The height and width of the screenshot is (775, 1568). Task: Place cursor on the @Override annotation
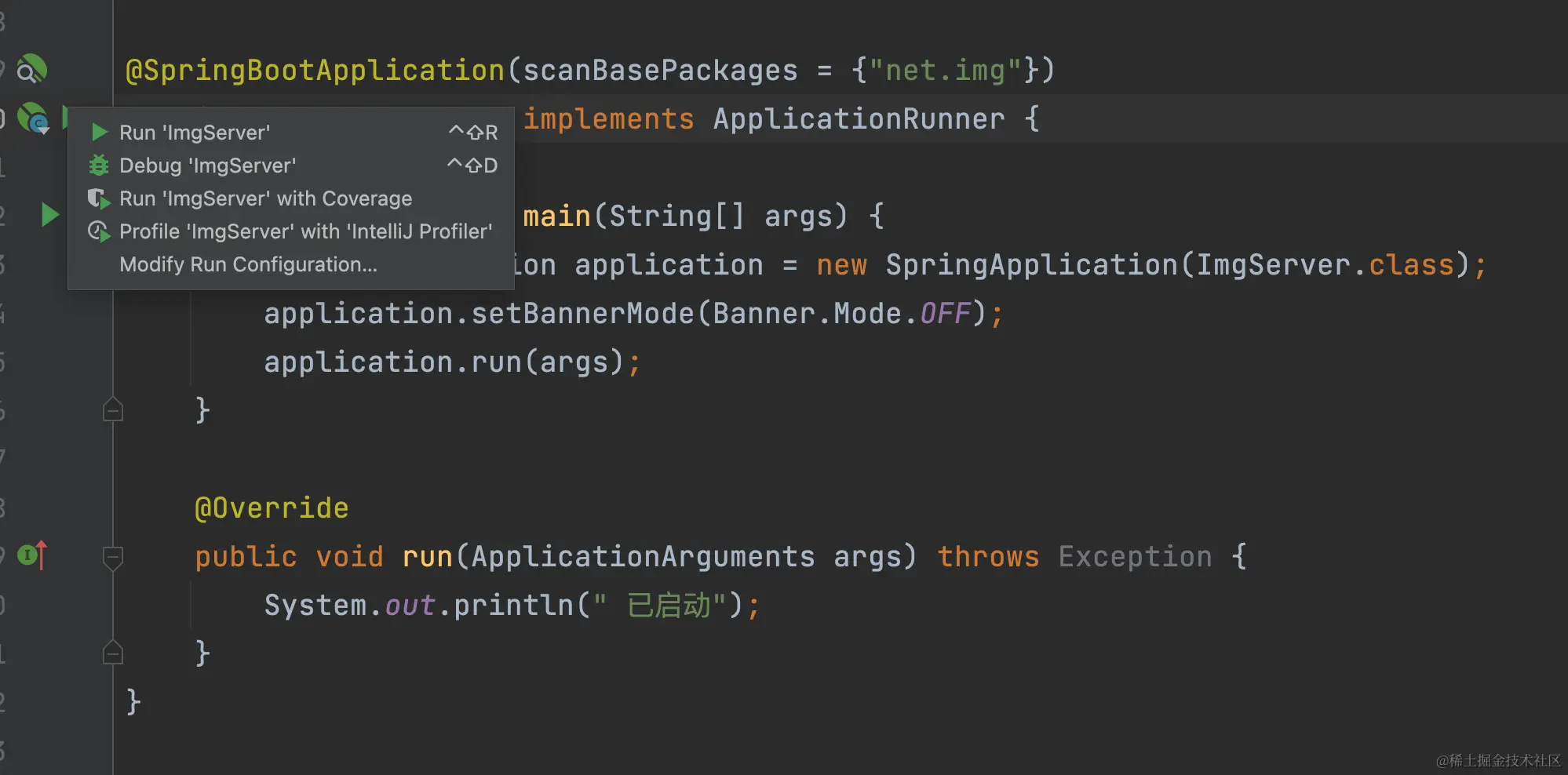click(272, 508)
